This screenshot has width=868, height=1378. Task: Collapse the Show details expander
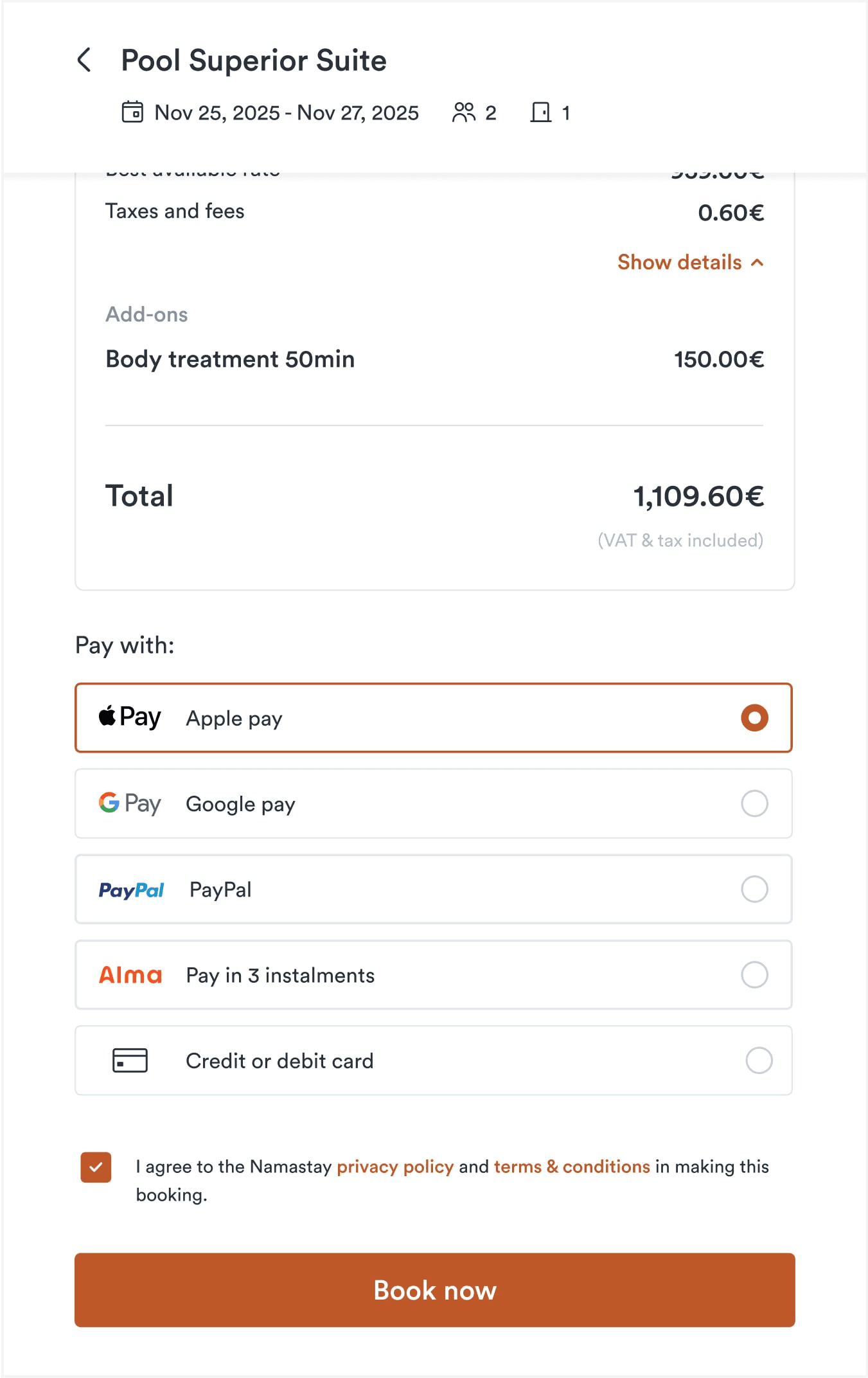pos(690,262)
